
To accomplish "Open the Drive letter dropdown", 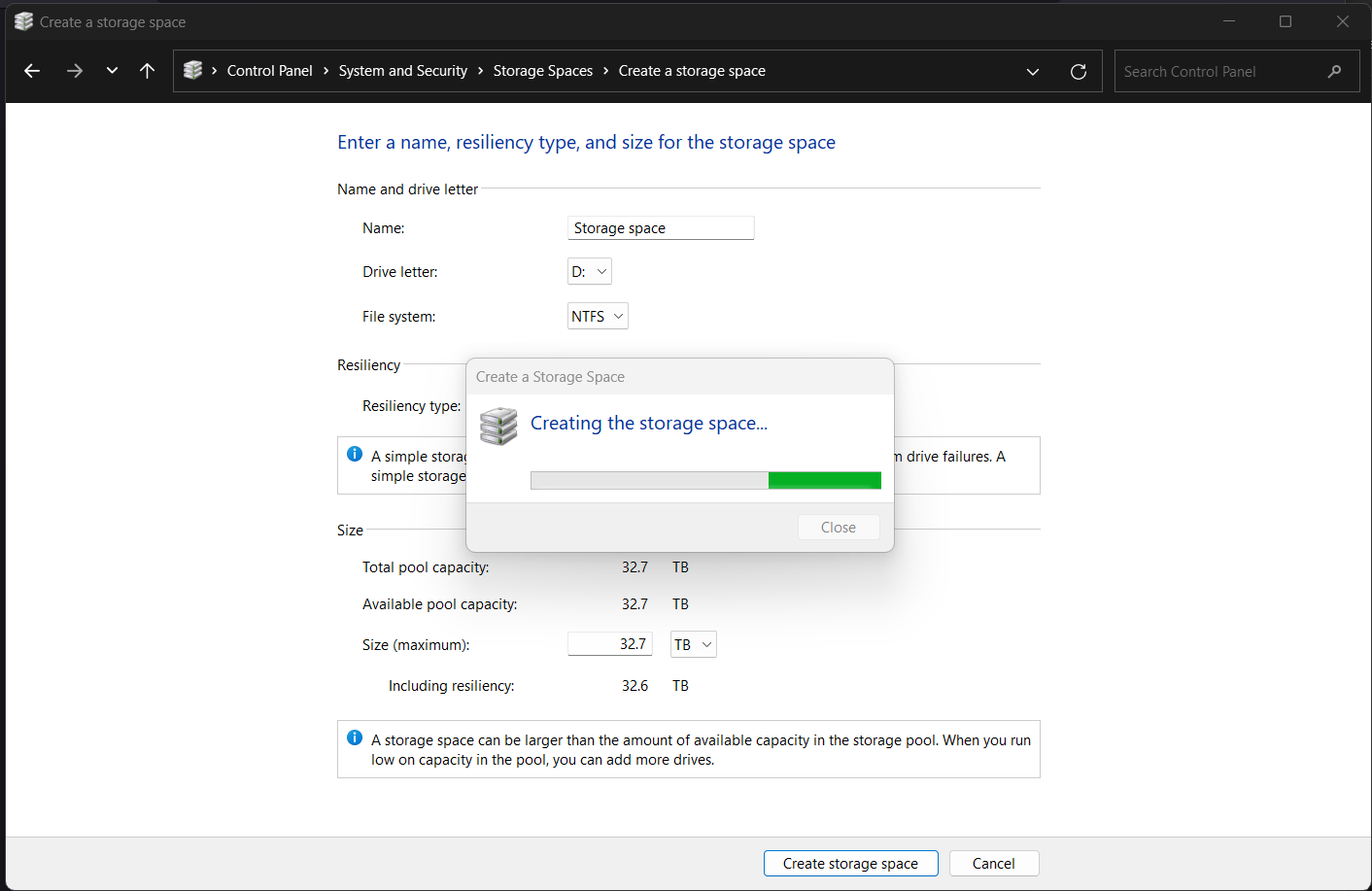I will tap(589, 272).
